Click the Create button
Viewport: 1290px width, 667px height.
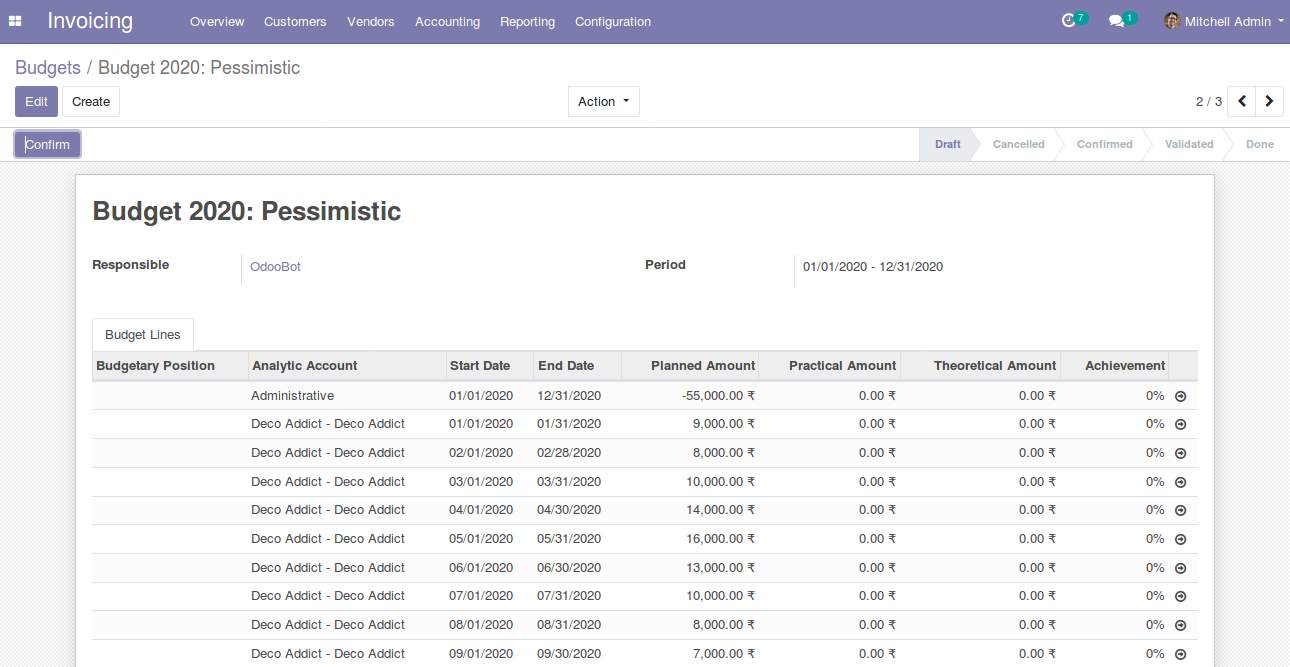[91, 101]
